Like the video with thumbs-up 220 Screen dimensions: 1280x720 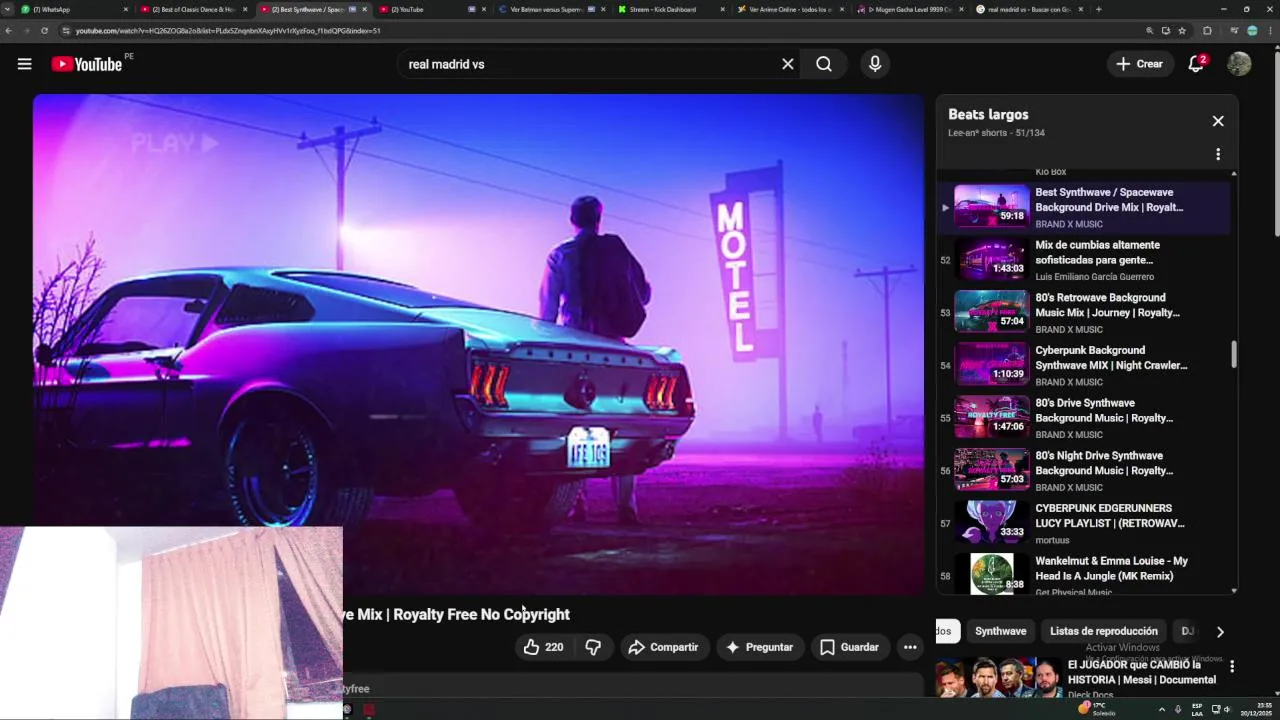pyautogui.click(x=543, y=647)
